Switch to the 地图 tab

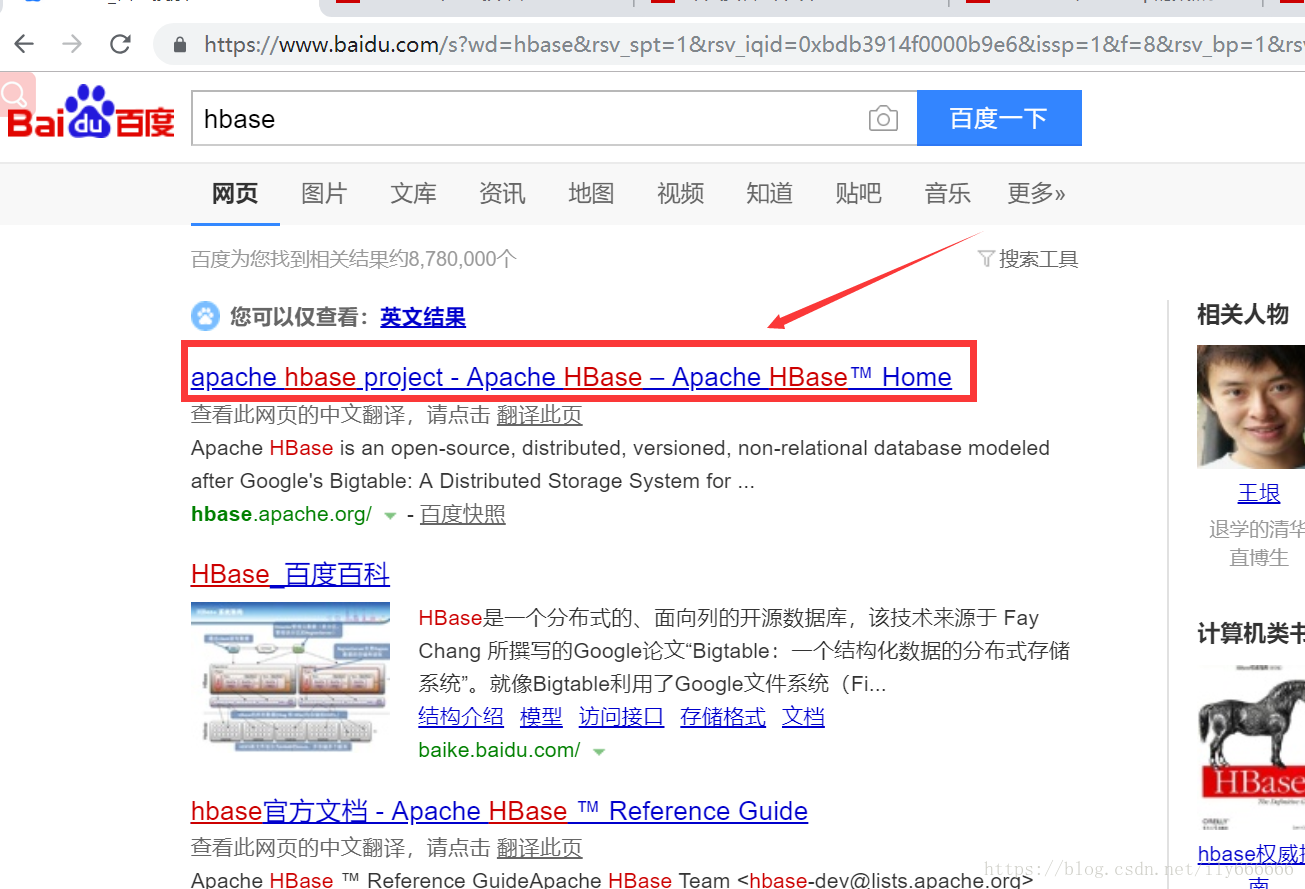click(591, 193)
